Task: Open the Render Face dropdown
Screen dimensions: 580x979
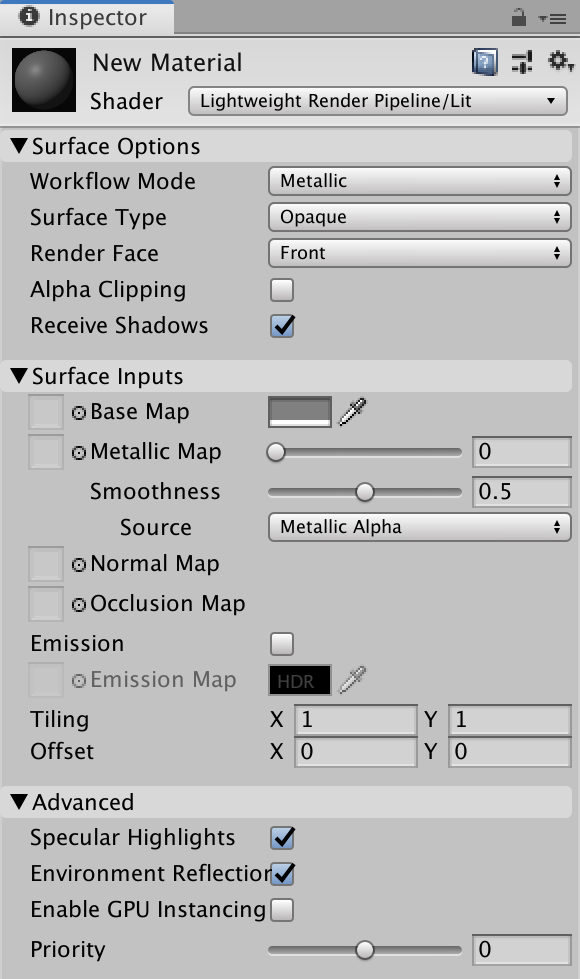Action: 418,253
